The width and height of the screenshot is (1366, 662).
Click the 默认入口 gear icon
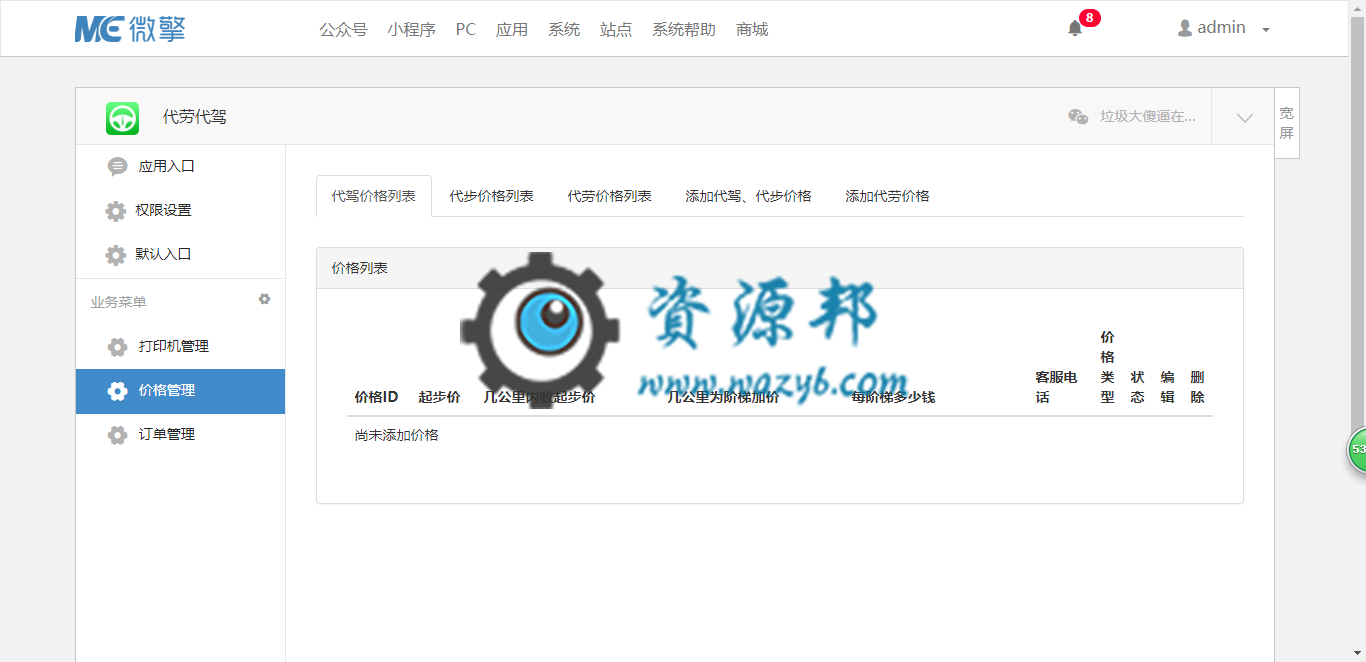(x=115, y=255)
